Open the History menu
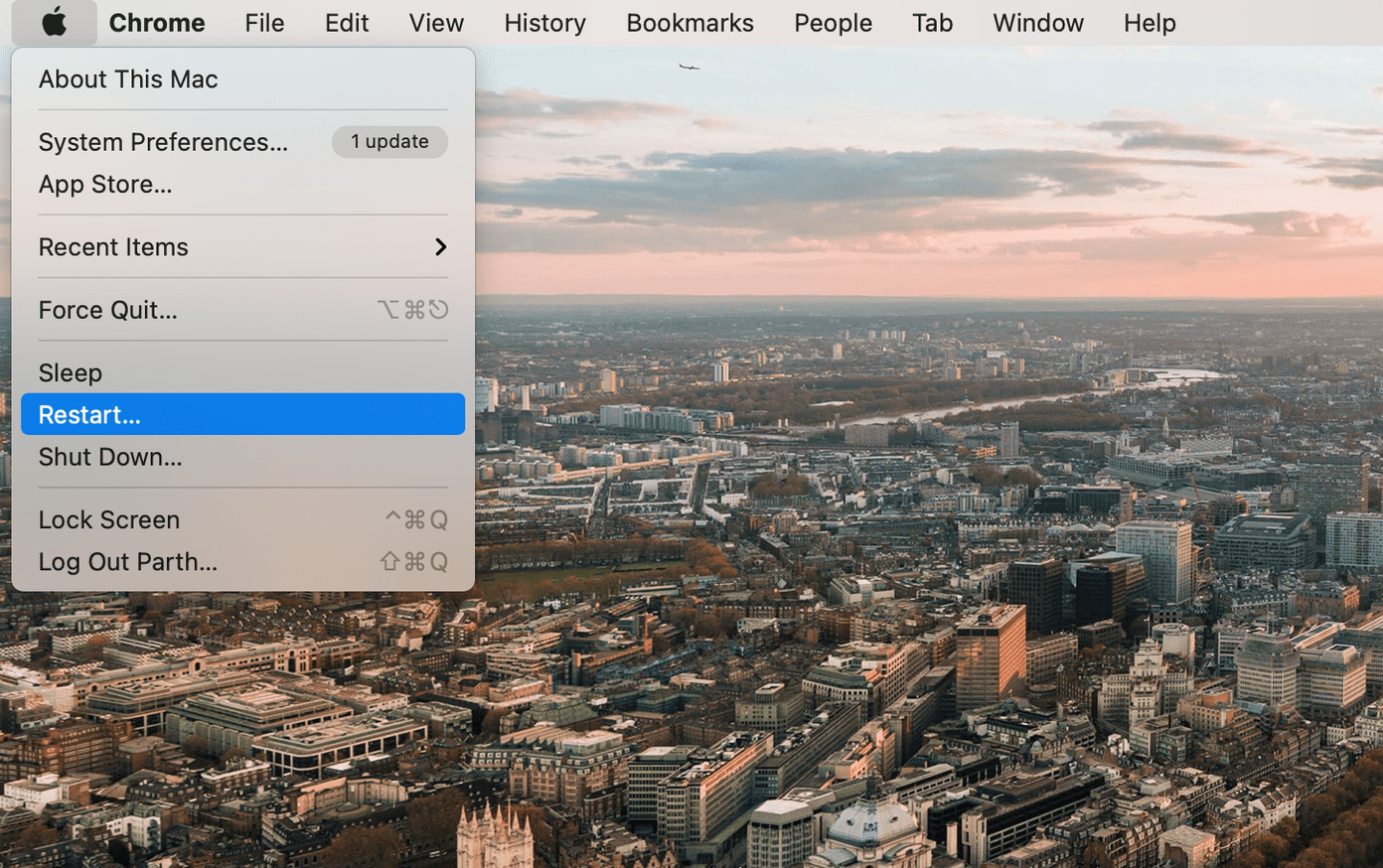The height and width of the screenshot is (868, 1383). click(x=544, y=22)
